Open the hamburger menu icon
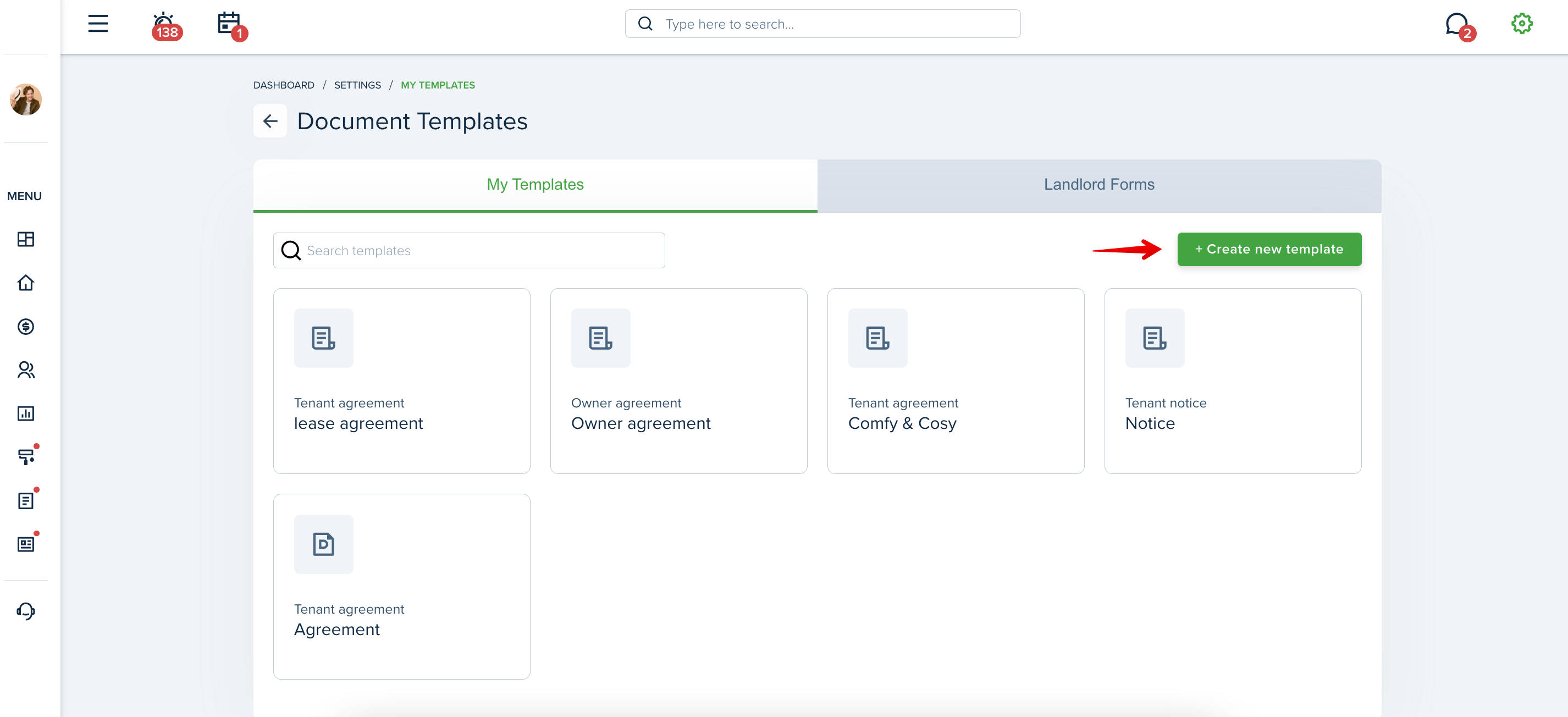The height and width of the screenshot is (717, 1568). (x=97, y=24)
